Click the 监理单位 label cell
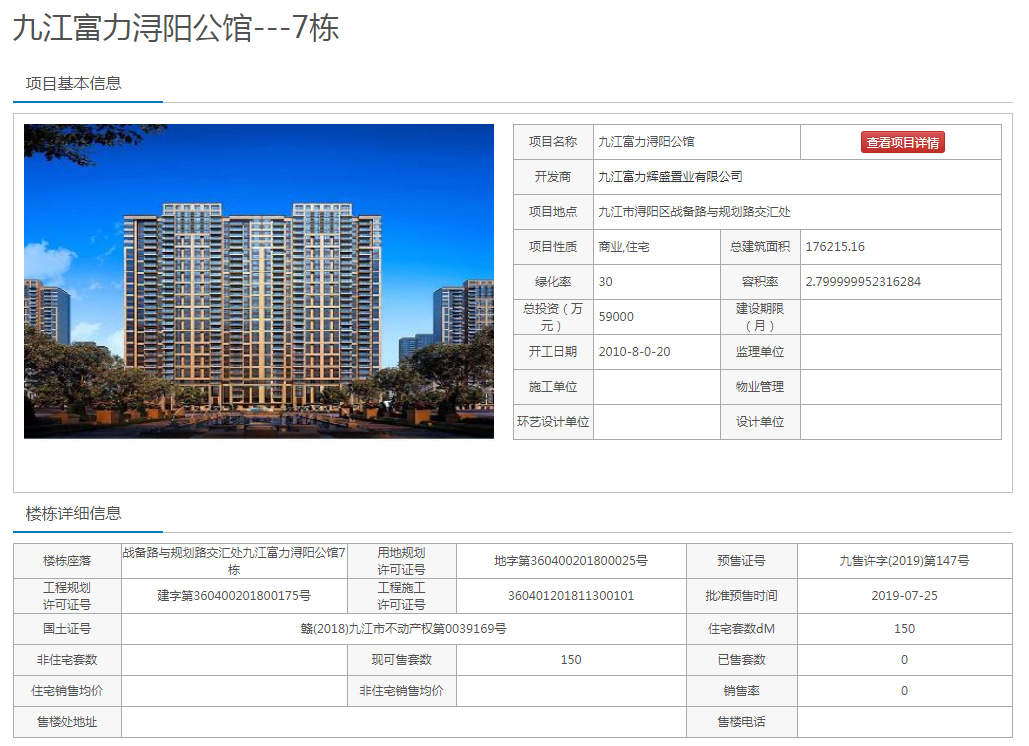 click(760, 352)
